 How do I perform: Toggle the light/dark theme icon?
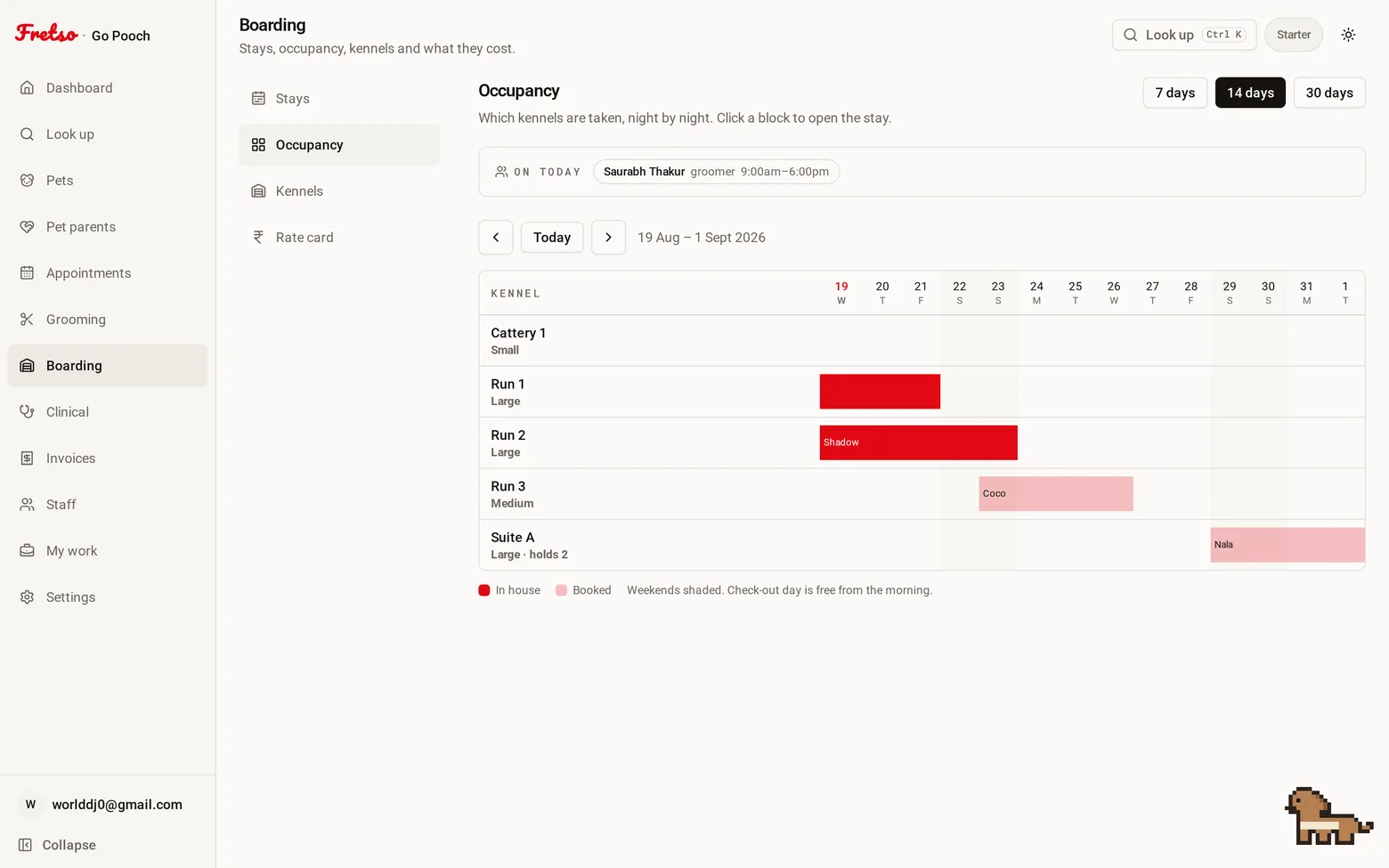click(1349, 35)
